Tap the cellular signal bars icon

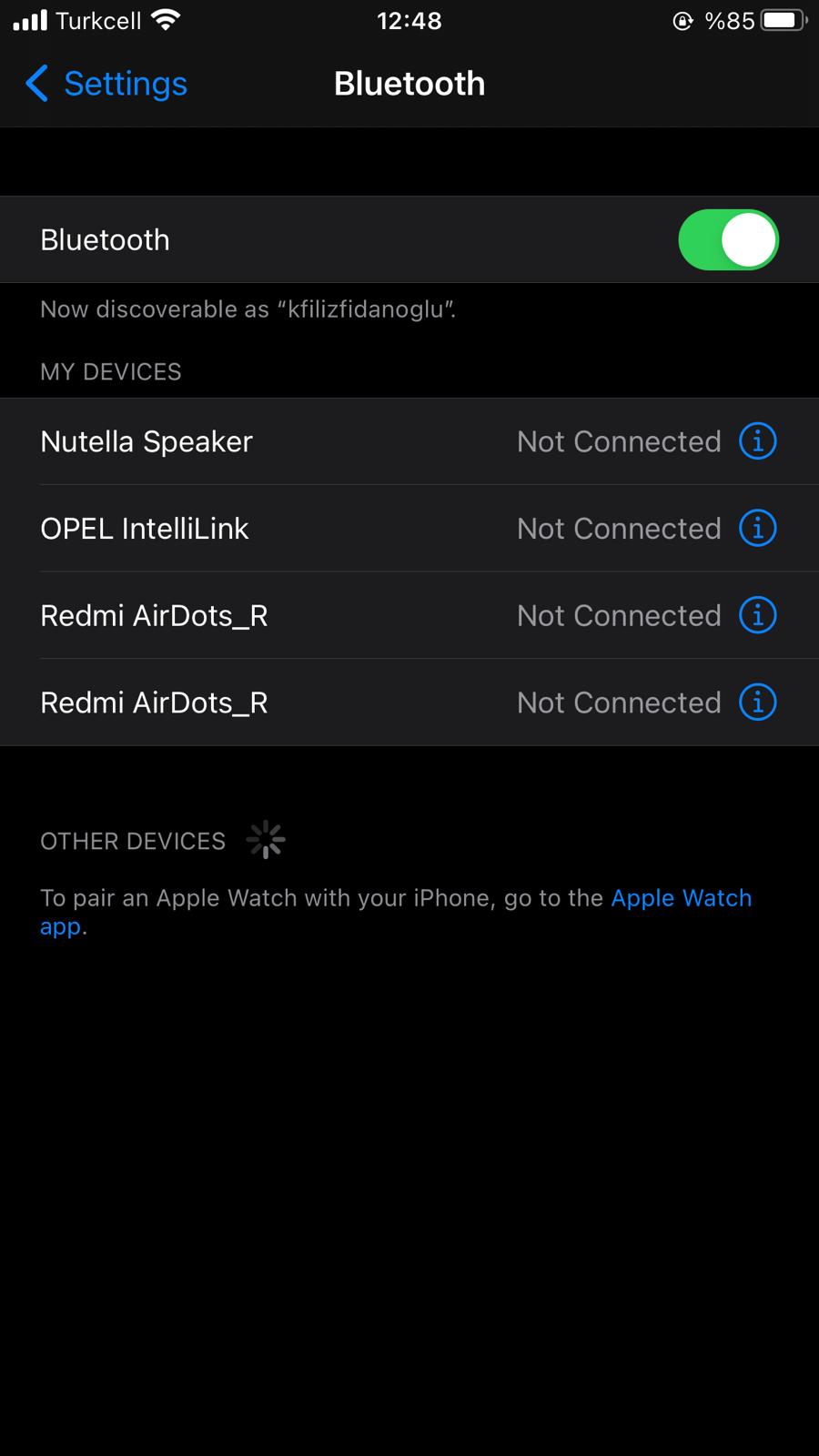(x=30, y=20)
